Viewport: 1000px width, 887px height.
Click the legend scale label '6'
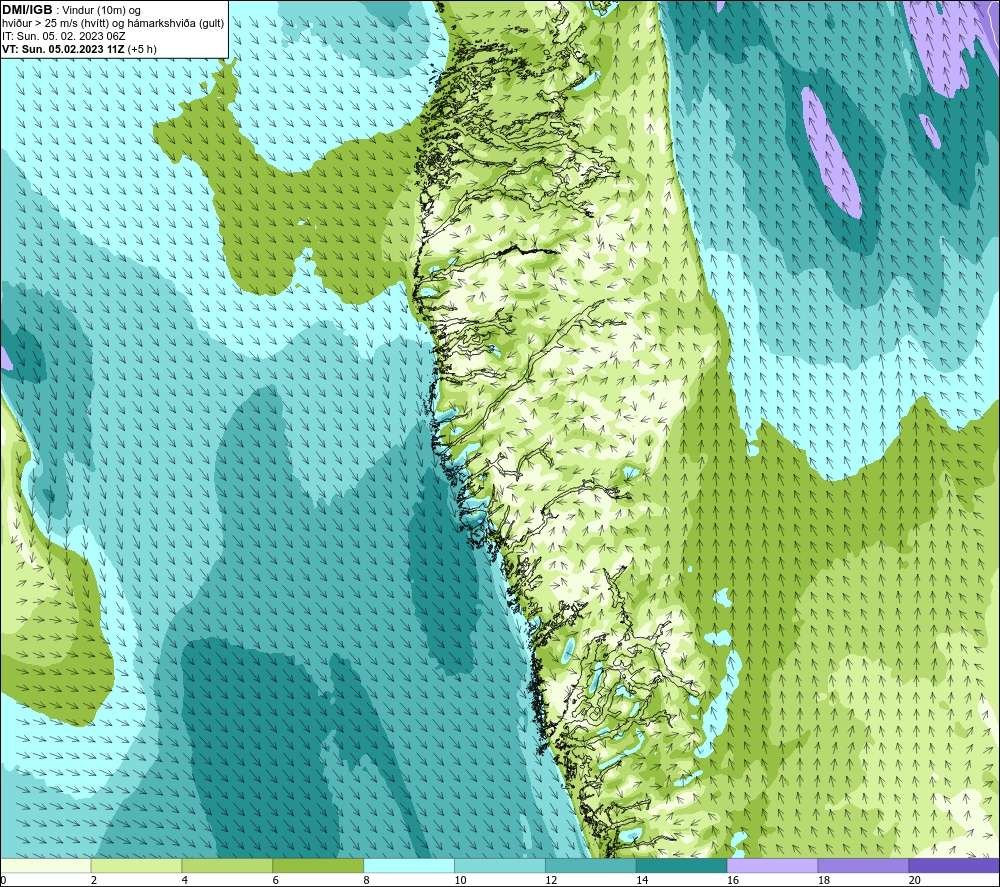(276, 880)
